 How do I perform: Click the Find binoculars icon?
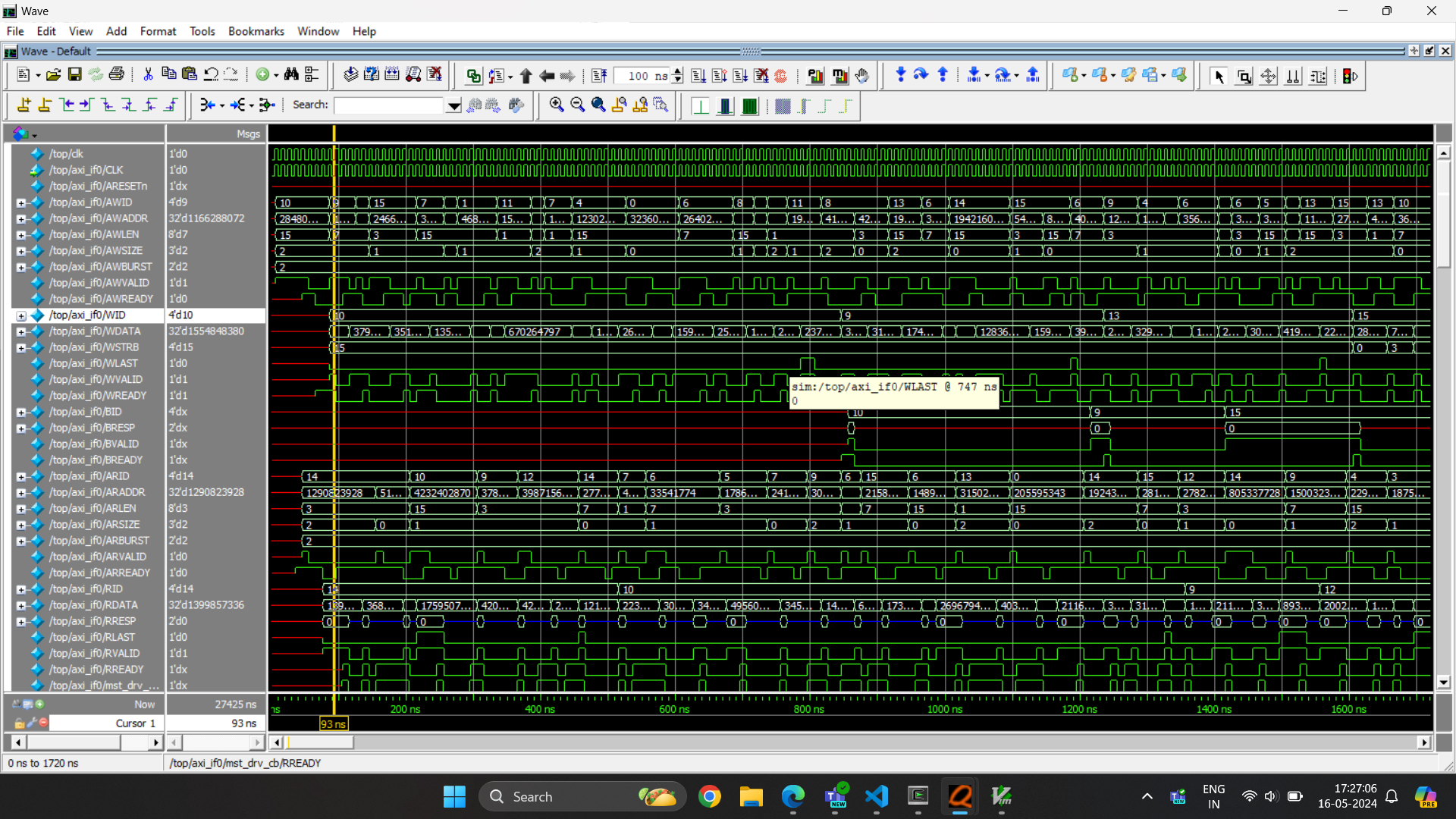(291, 75)
